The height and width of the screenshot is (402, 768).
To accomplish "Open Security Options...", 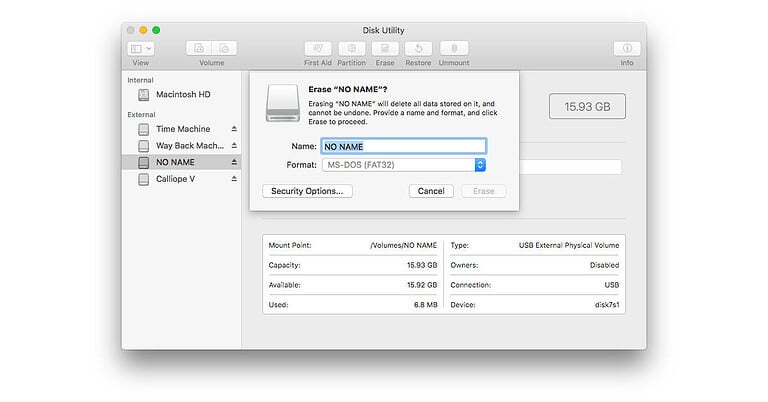I will click(x=307, y=191).
